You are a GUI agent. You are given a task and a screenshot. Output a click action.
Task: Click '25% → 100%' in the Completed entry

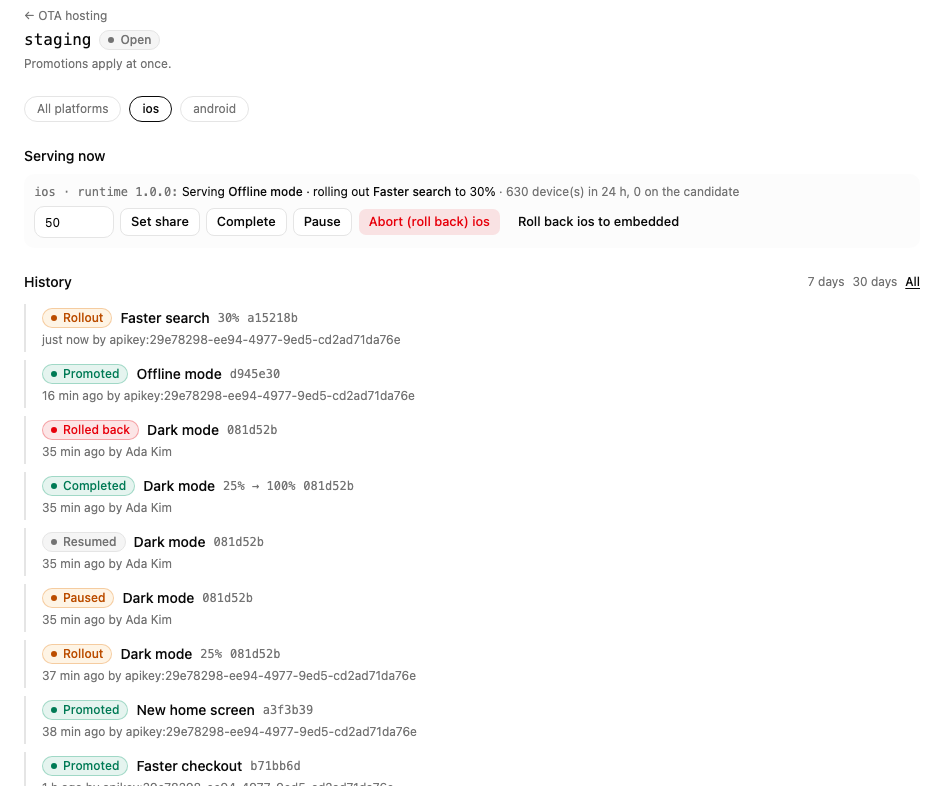(x=259, y=486)
